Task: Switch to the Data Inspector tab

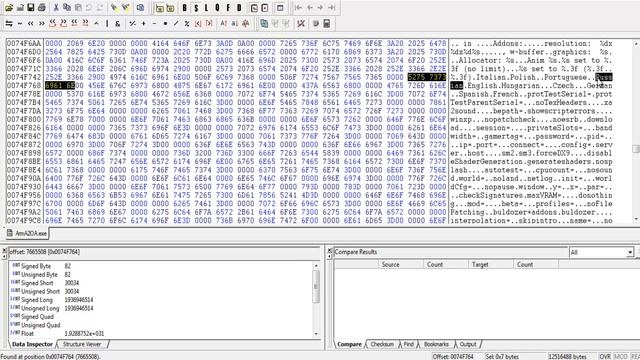Action: pos(32,344)
